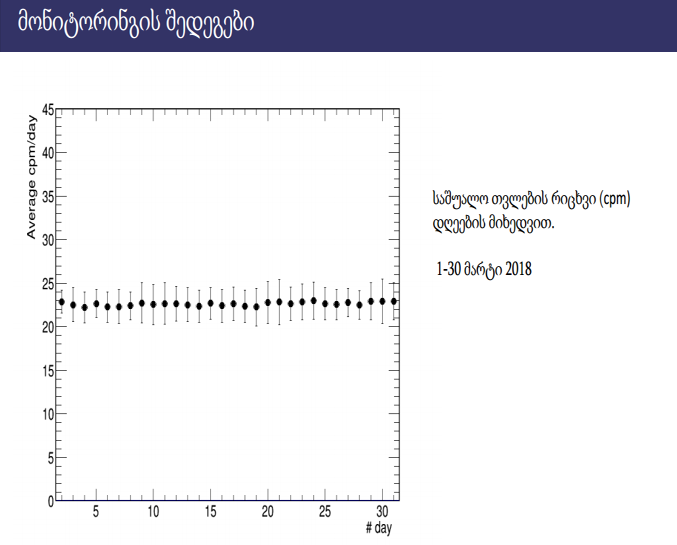677x545 pixels.
Task: Click the second line of the description text
Action: (x=493, y=224)
